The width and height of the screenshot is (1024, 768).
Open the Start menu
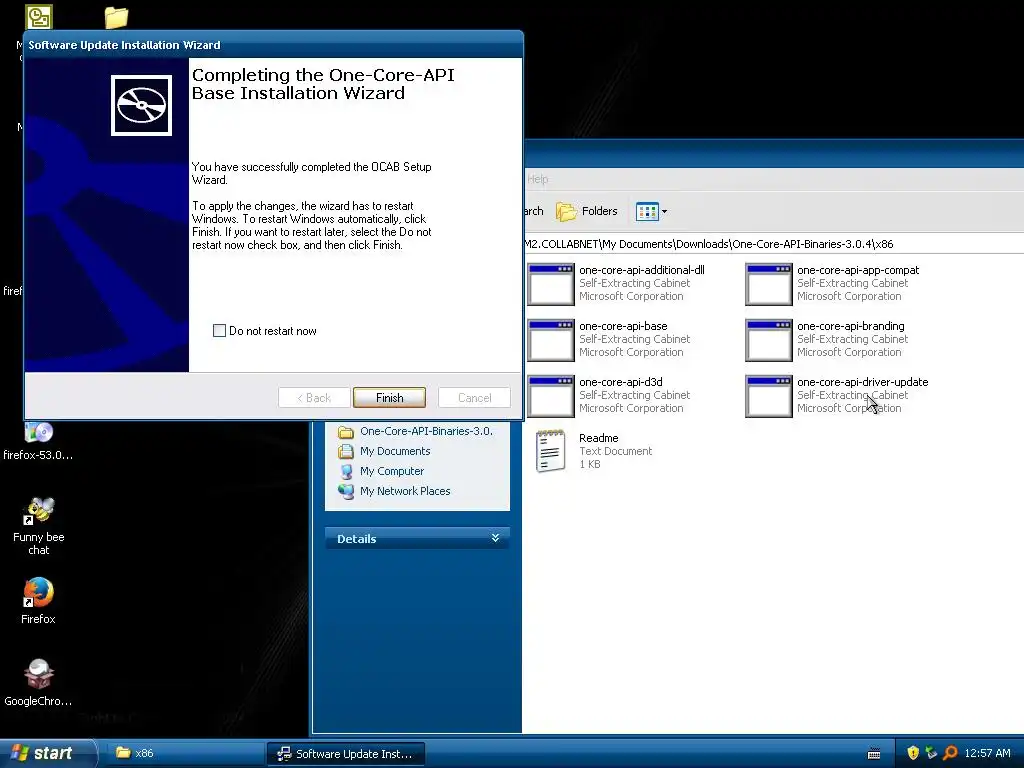pos(48,753)
